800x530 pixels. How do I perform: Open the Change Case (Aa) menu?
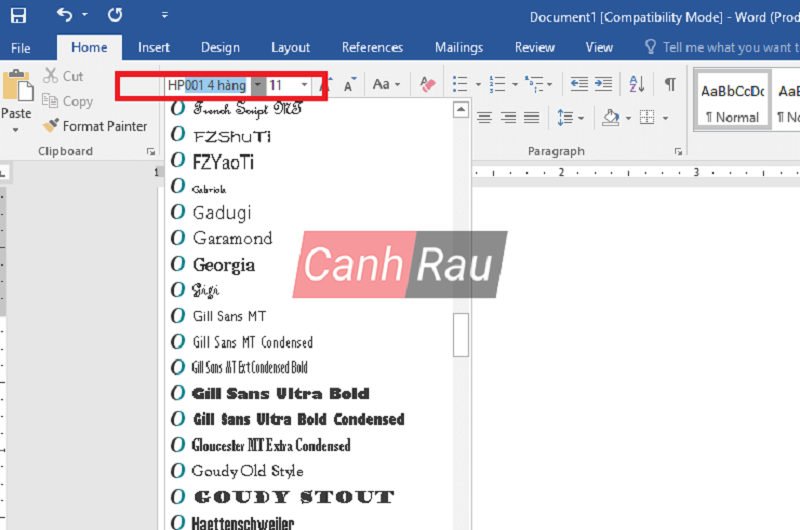coord(386,84)
